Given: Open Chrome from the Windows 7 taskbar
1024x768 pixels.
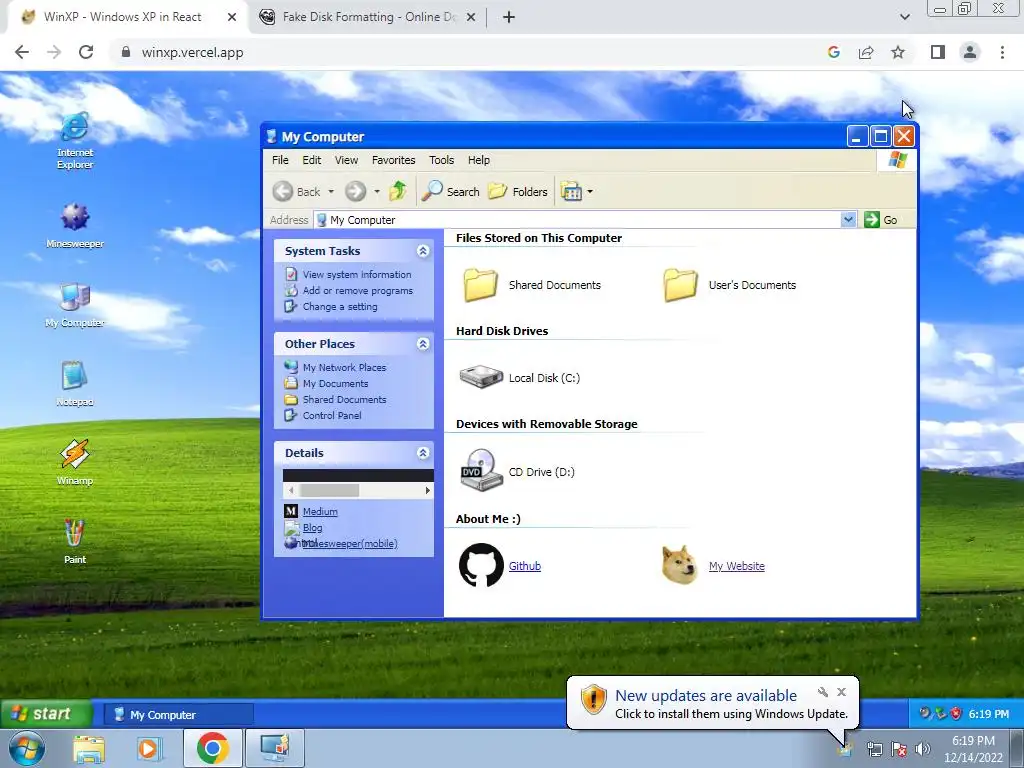Looking at the screenshot, I should [x=212, y=748].
